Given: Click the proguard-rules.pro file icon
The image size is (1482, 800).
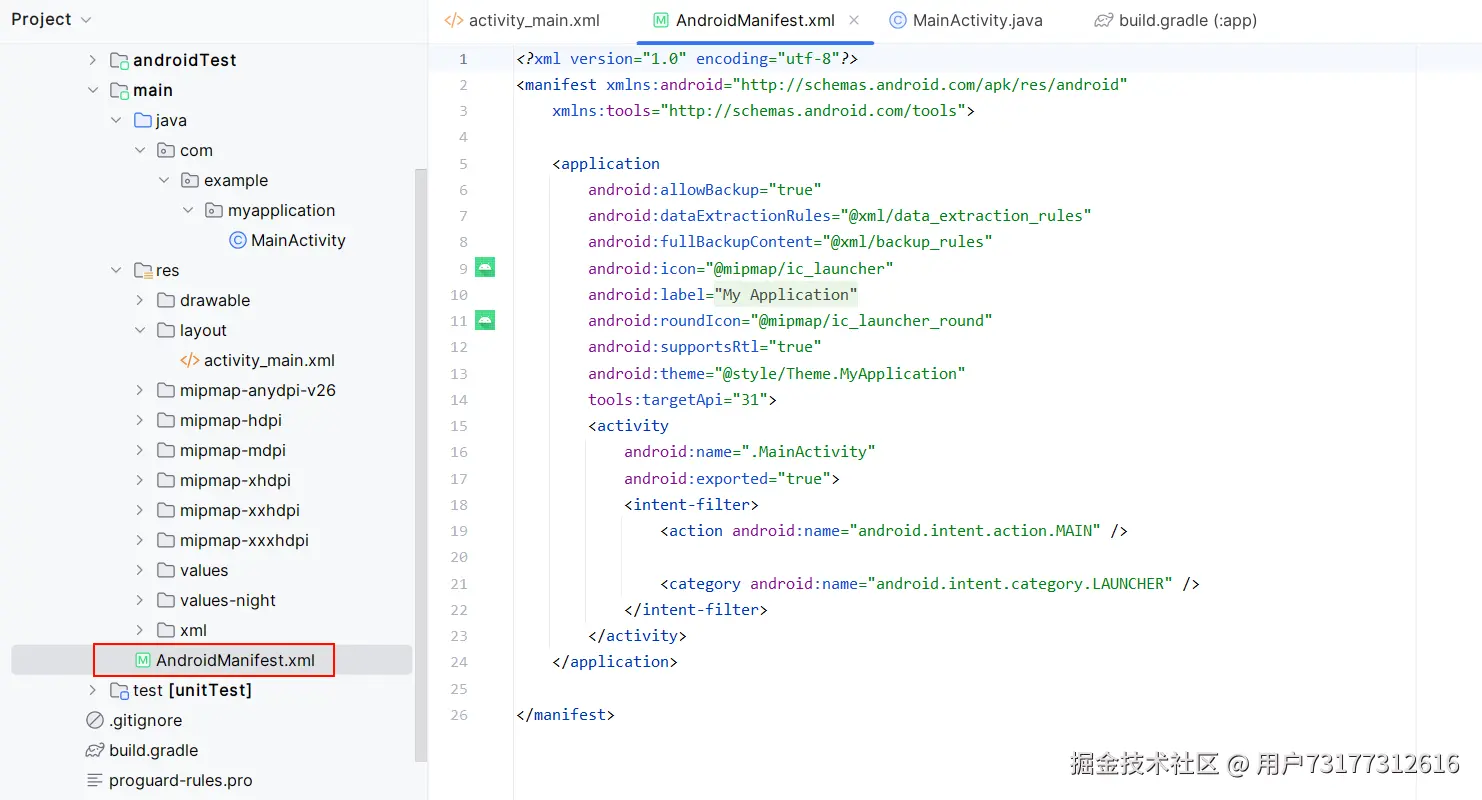Looking at the screenshot, I should click(95, 780).
